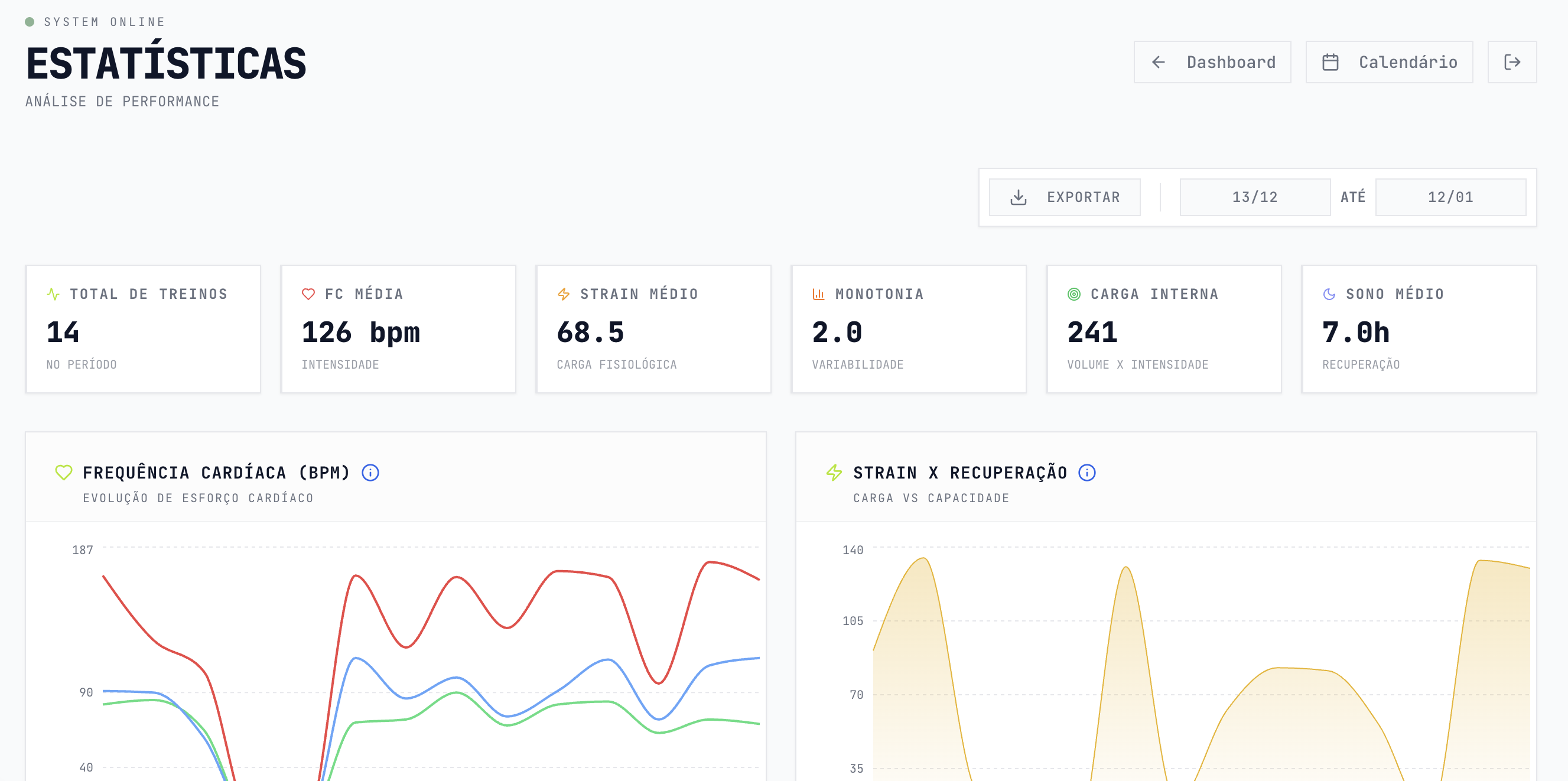The width and height of the screenshot is (1568, 781).
Task: Select the Carga Interna 241 card
Action: (1163, 328)
